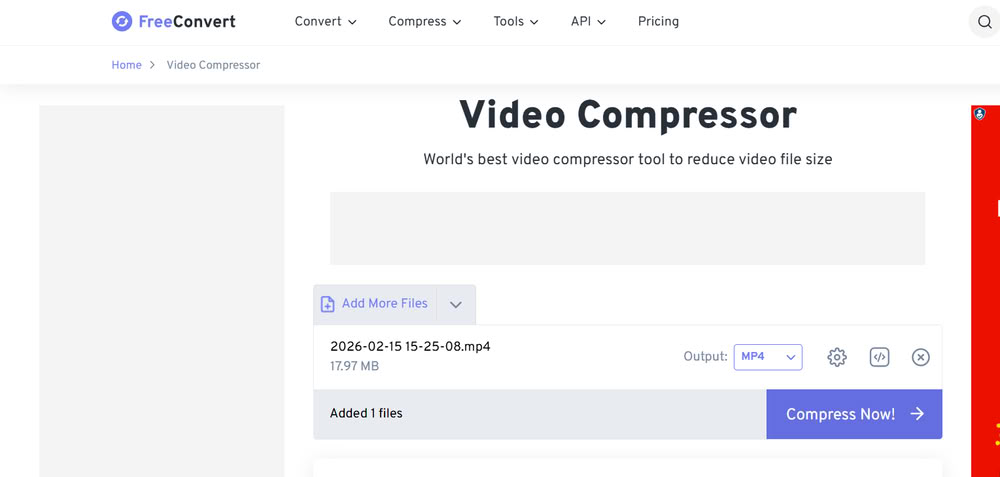Viewport: 1000px width, 477px height.
Task: Open advanced settings gear for the file
Action: point(837,357)
